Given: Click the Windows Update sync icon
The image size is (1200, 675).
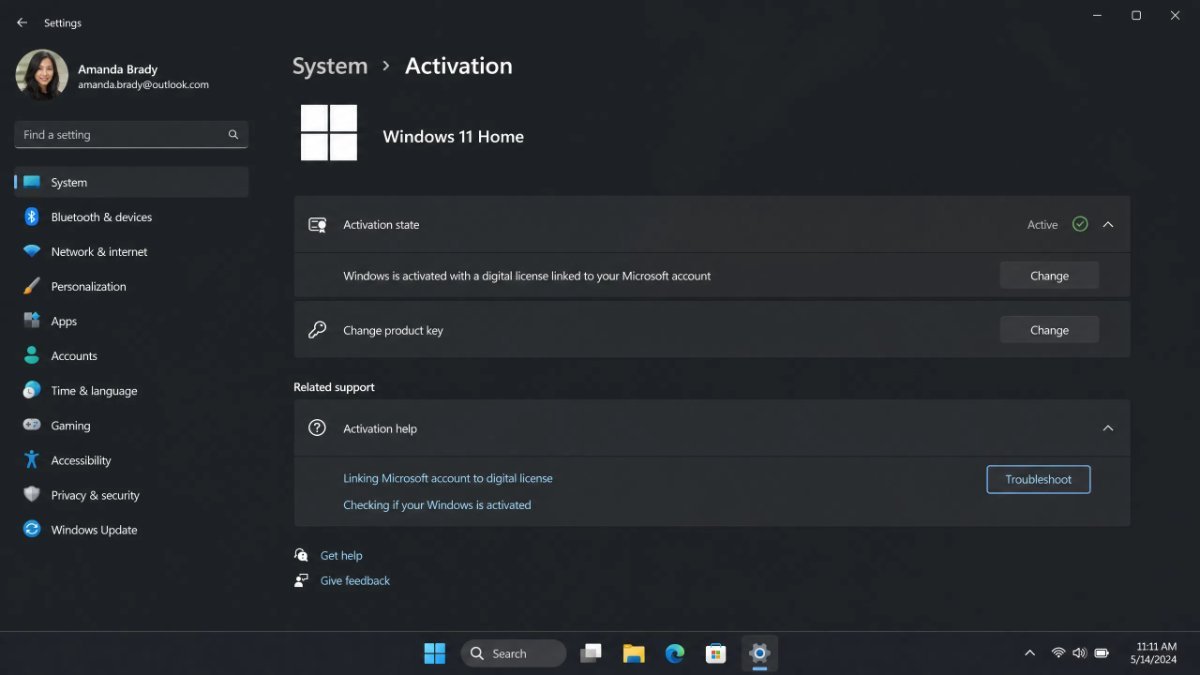Looking at the screenshot, I should [x=32, y=530].
